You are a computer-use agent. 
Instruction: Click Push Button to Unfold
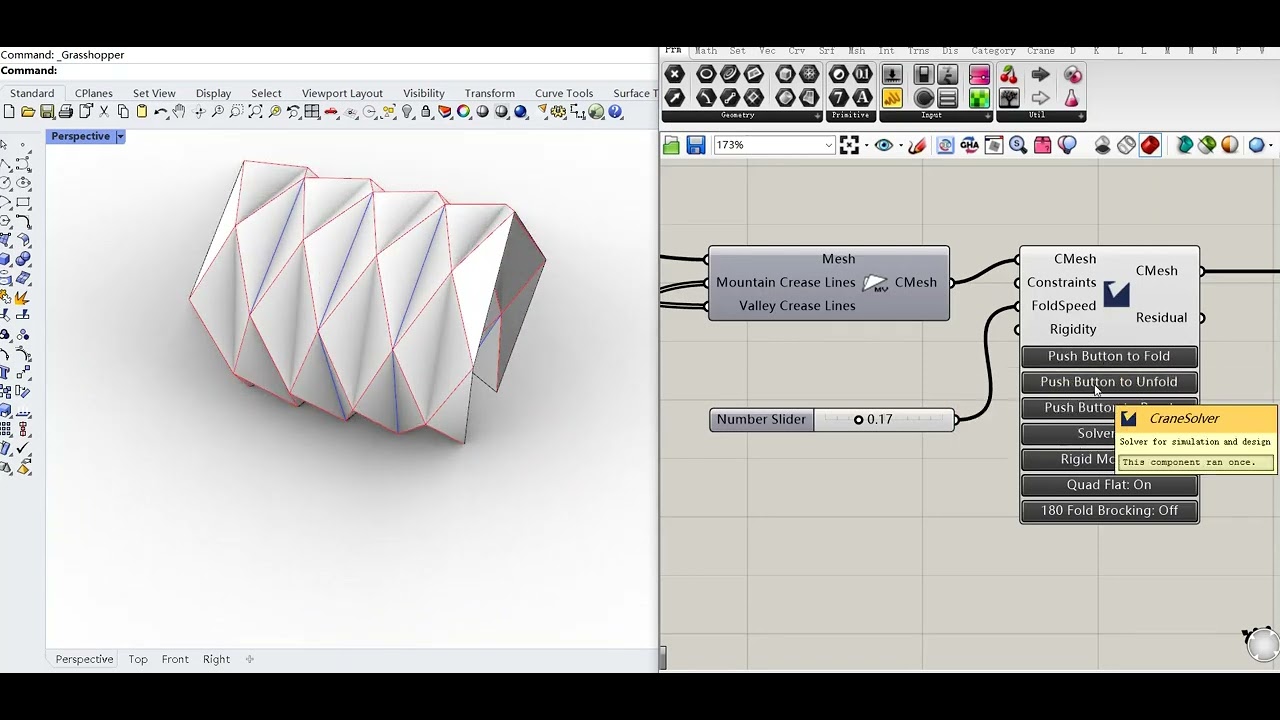click(x=1109, y=382)
